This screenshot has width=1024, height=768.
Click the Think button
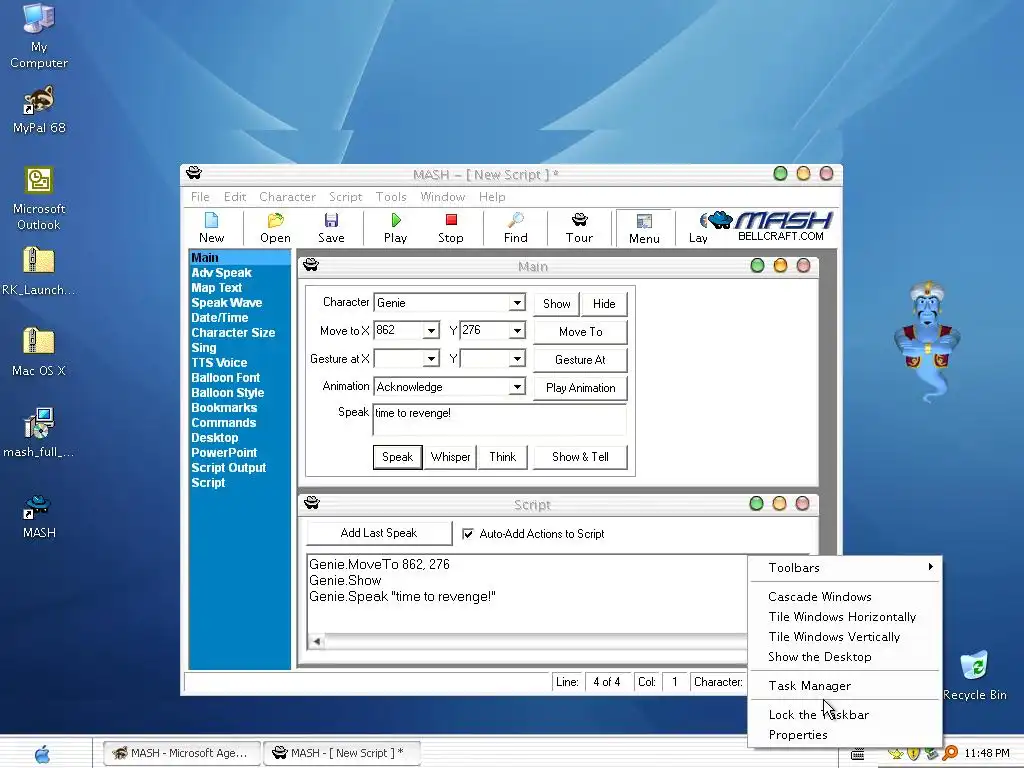[503, 457]
